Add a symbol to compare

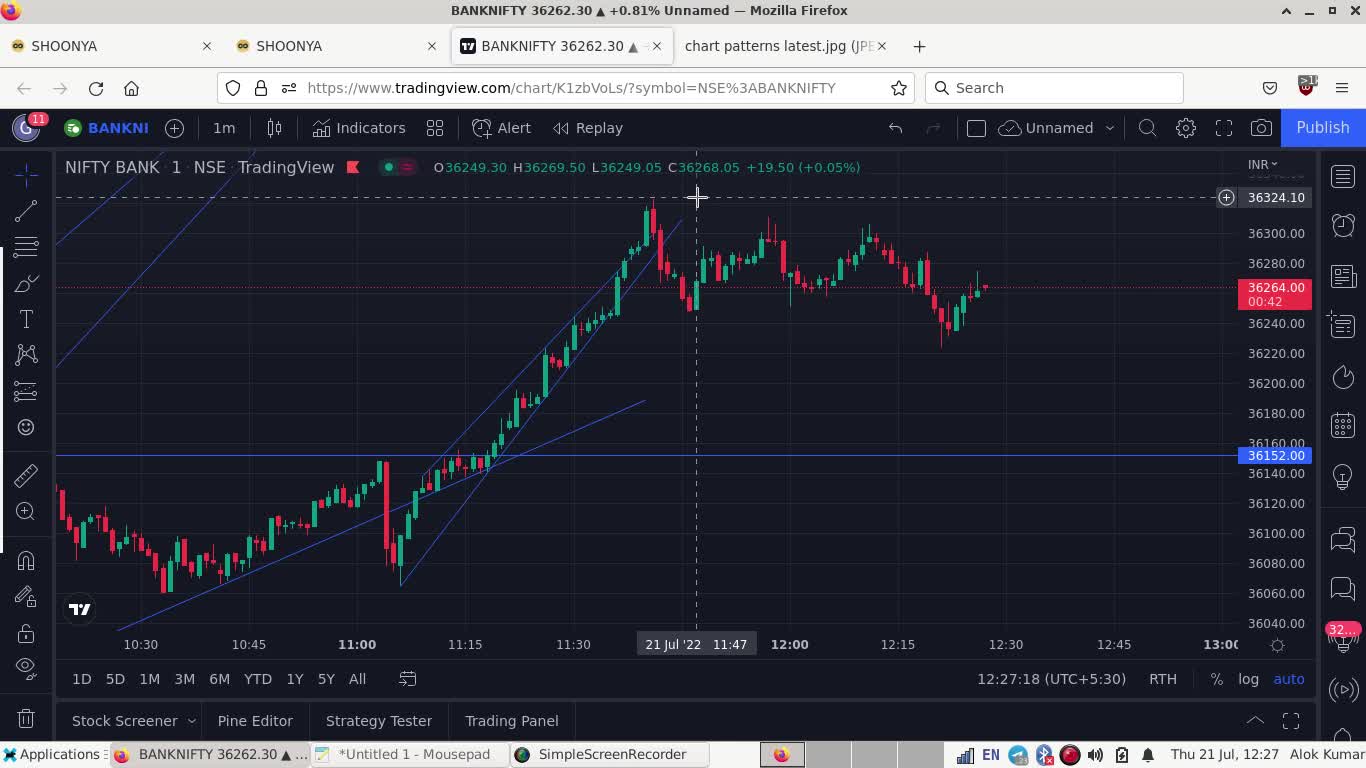pos(174,128)
